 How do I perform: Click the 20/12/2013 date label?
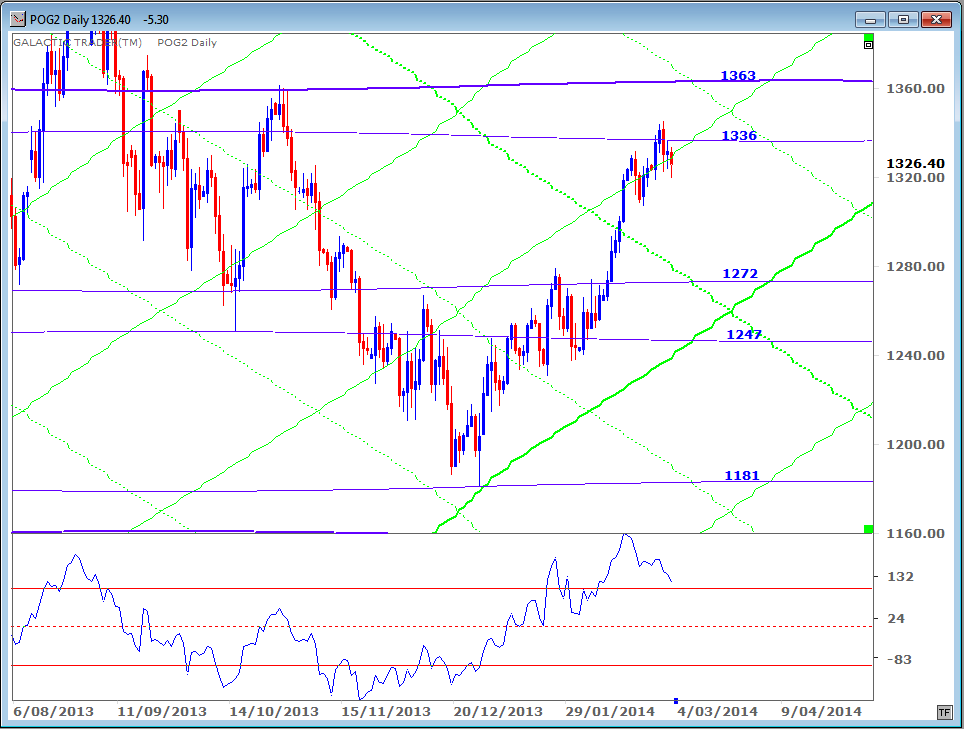(x=498, y=712)
